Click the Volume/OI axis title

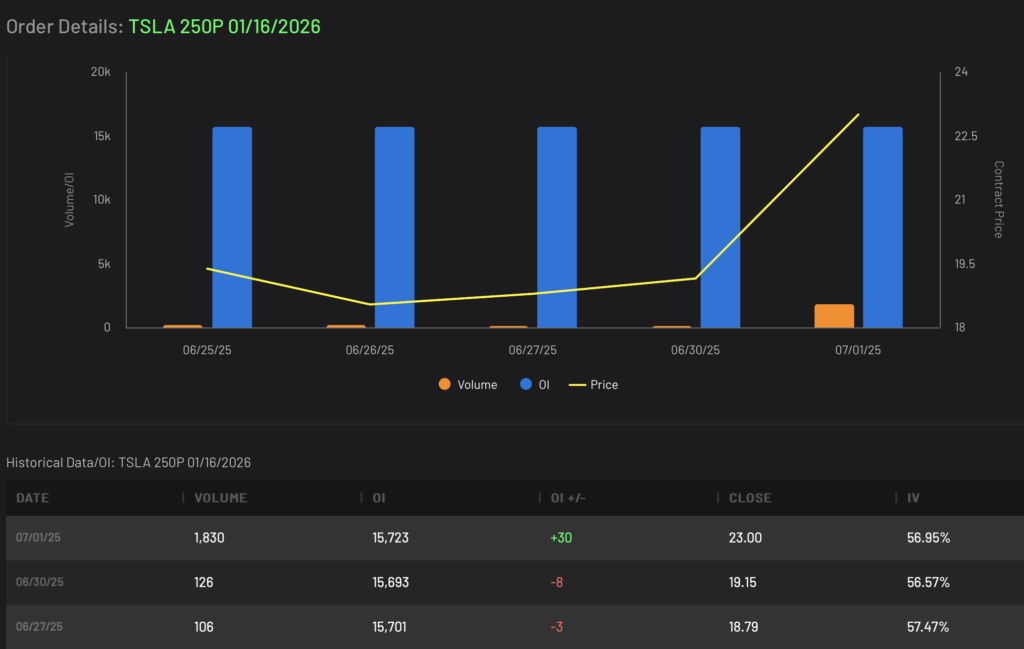coord(69,200)
